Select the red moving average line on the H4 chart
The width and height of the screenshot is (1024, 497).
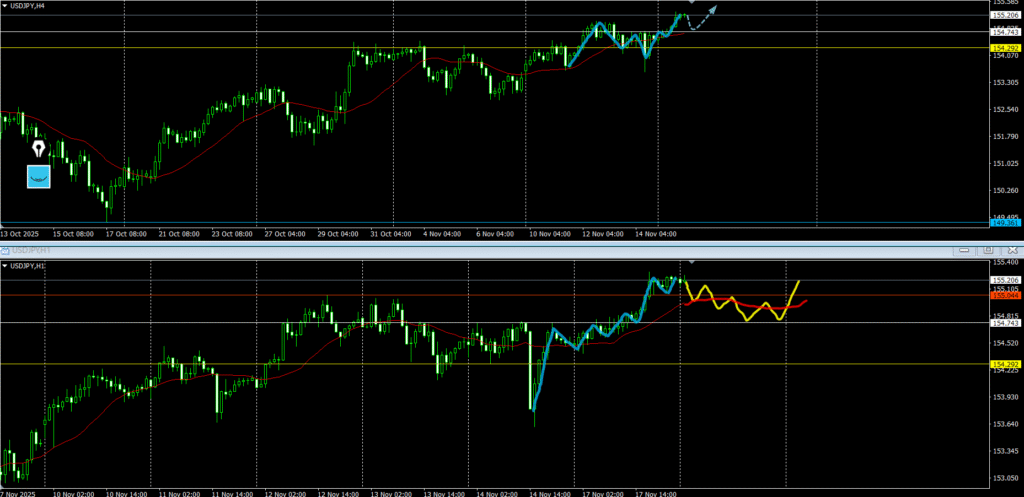click(x=200, y=159)
